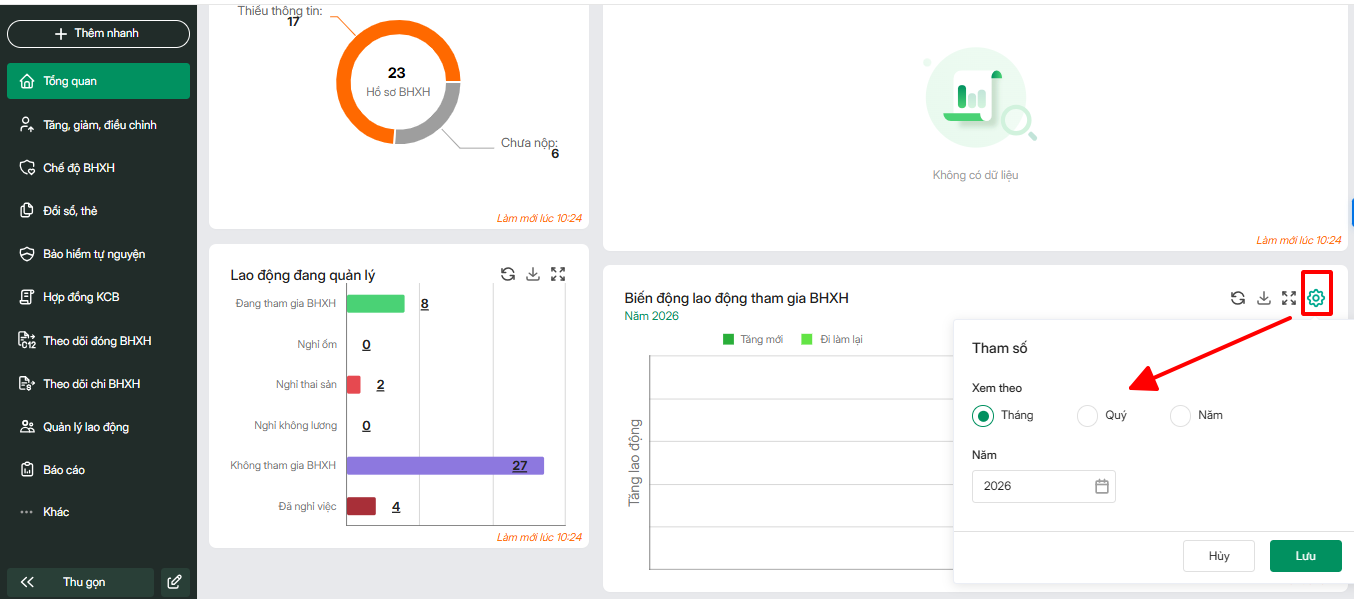Select the Tháng radio option
Viewport: 1354px width, 599px height.
pos(984,416)
